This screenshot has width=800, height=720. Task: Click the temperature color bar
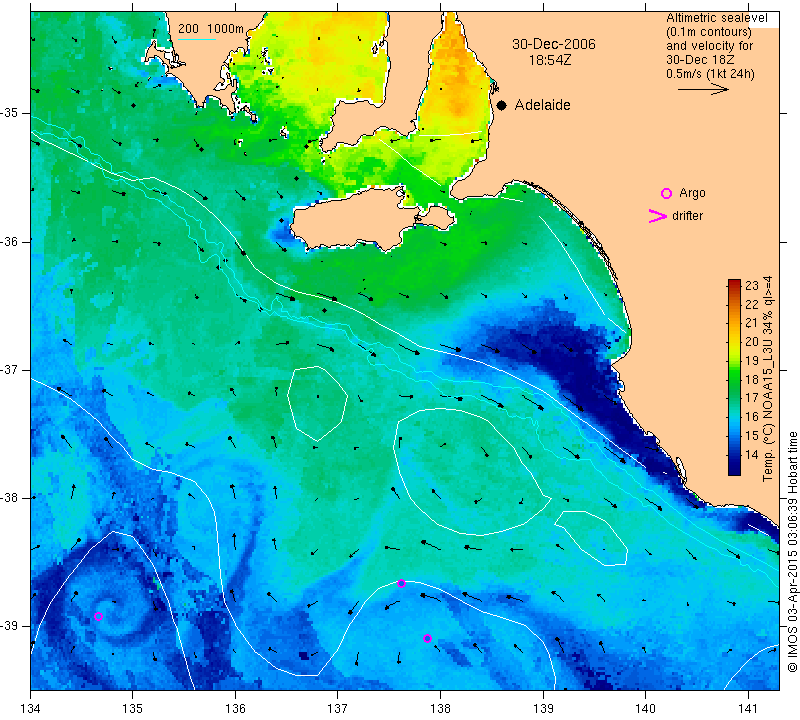734,377
